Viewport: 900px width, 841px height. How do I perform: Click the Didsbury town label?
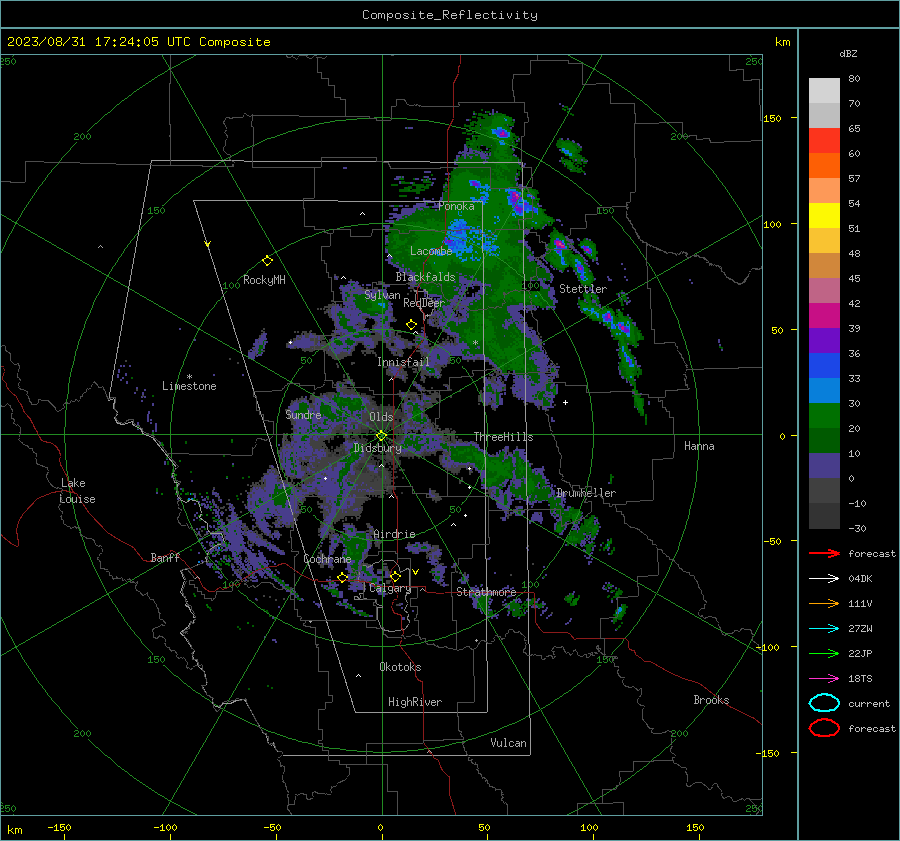point(377,448)
